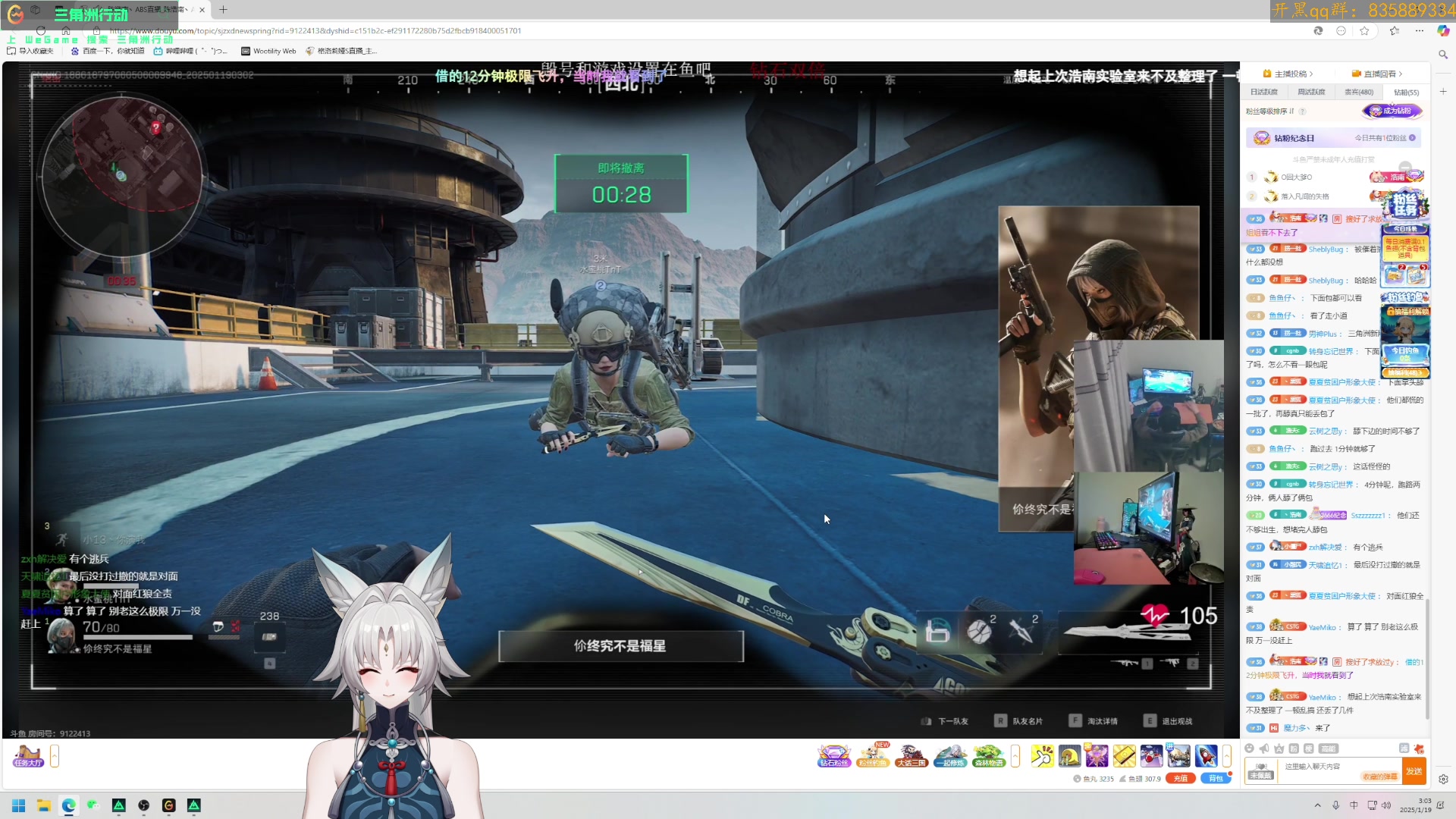Viewport: 1456px width, 819px height.
Task: Open 收藏的弹幕 saved danmaku
Action: (x=1380, y=777)
